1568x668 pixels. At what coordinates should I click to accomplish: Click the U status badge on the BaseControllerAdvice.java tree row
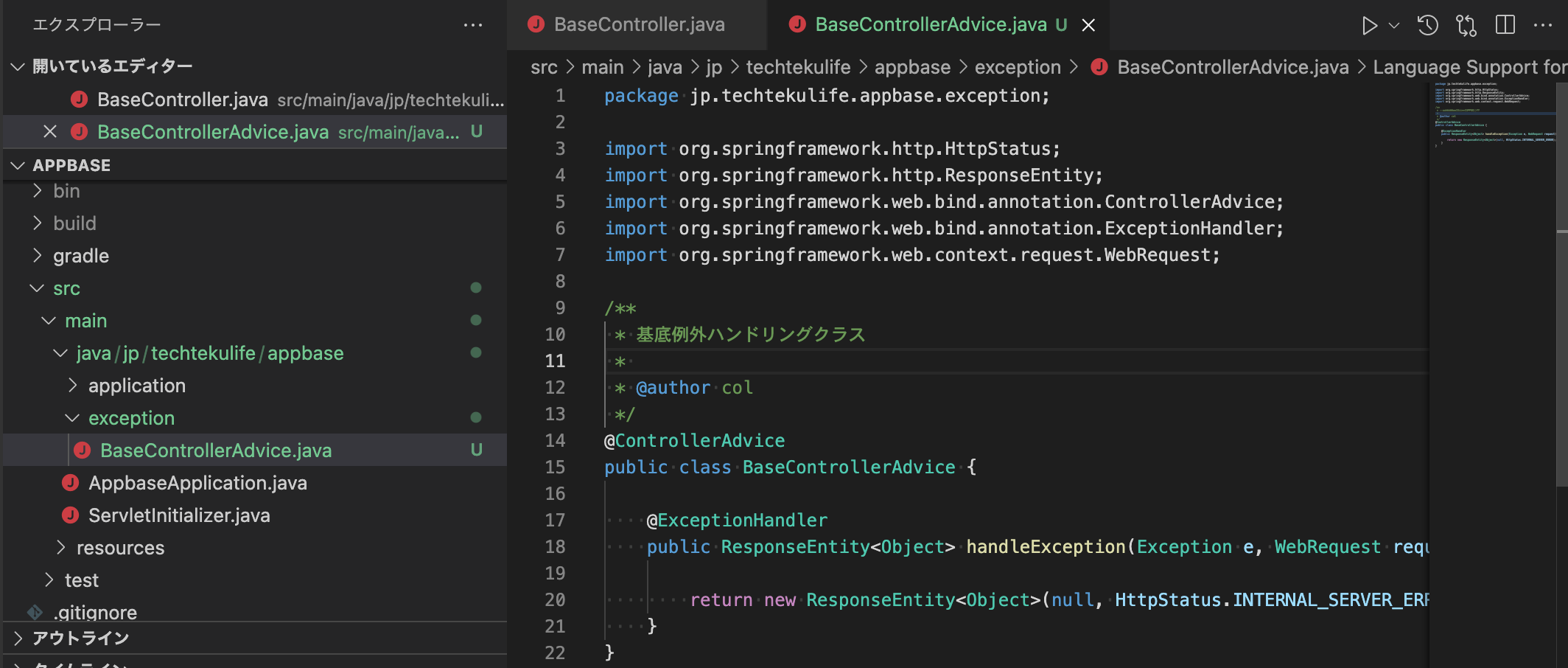tap(477, 450)
